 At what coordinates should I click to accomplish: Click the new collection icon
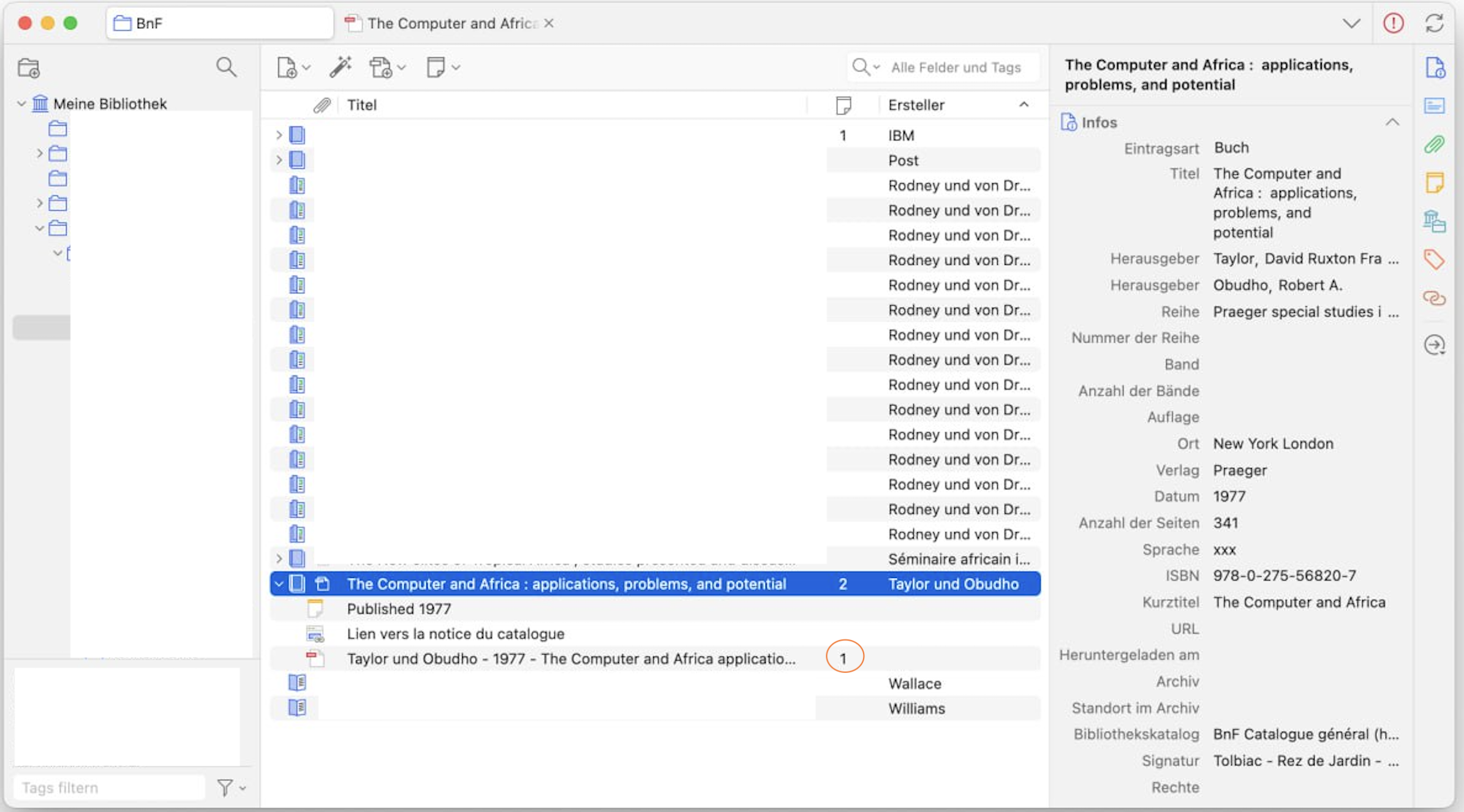coord(29,68)
